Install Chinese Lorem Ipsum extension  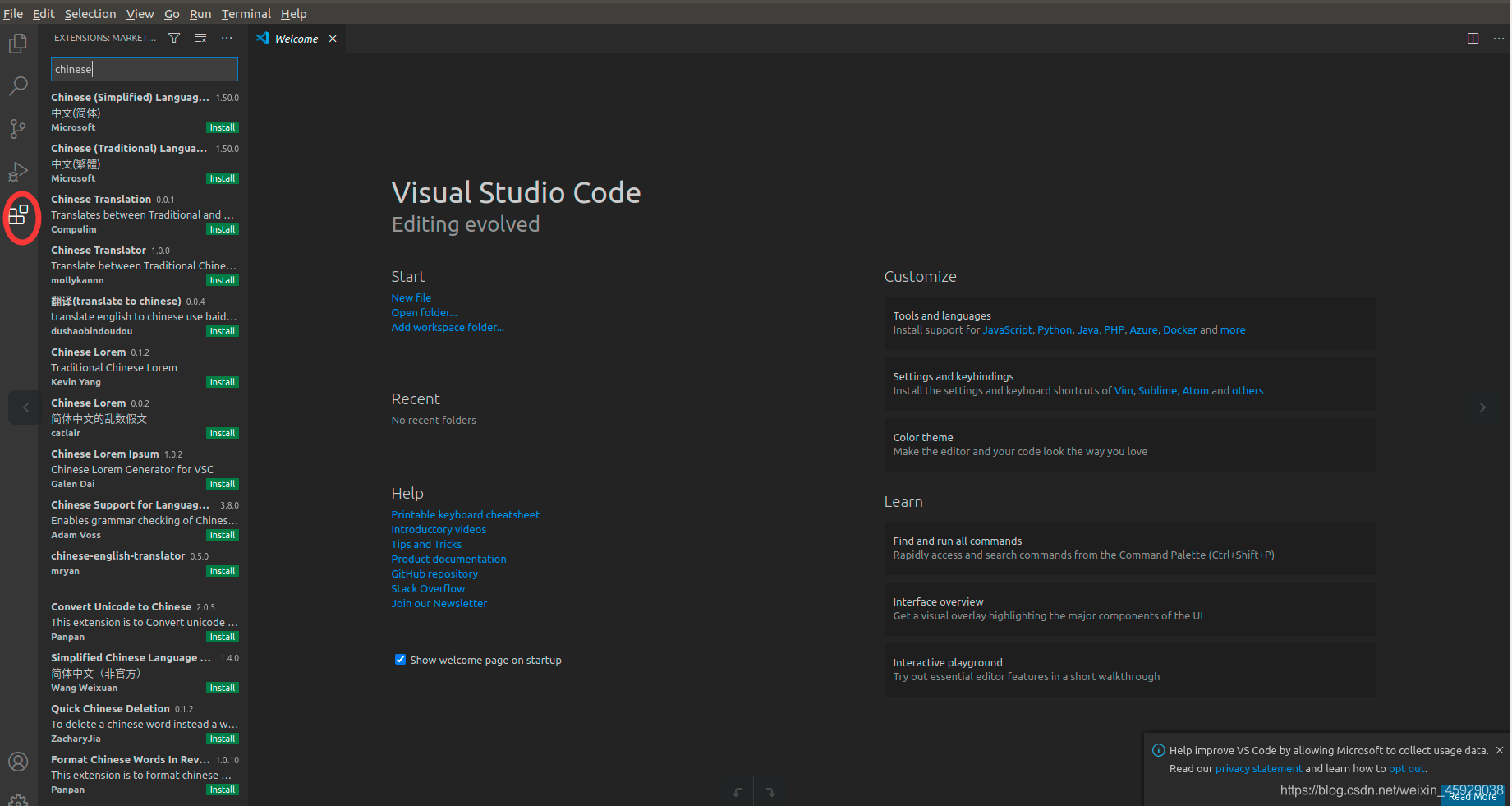223,484
